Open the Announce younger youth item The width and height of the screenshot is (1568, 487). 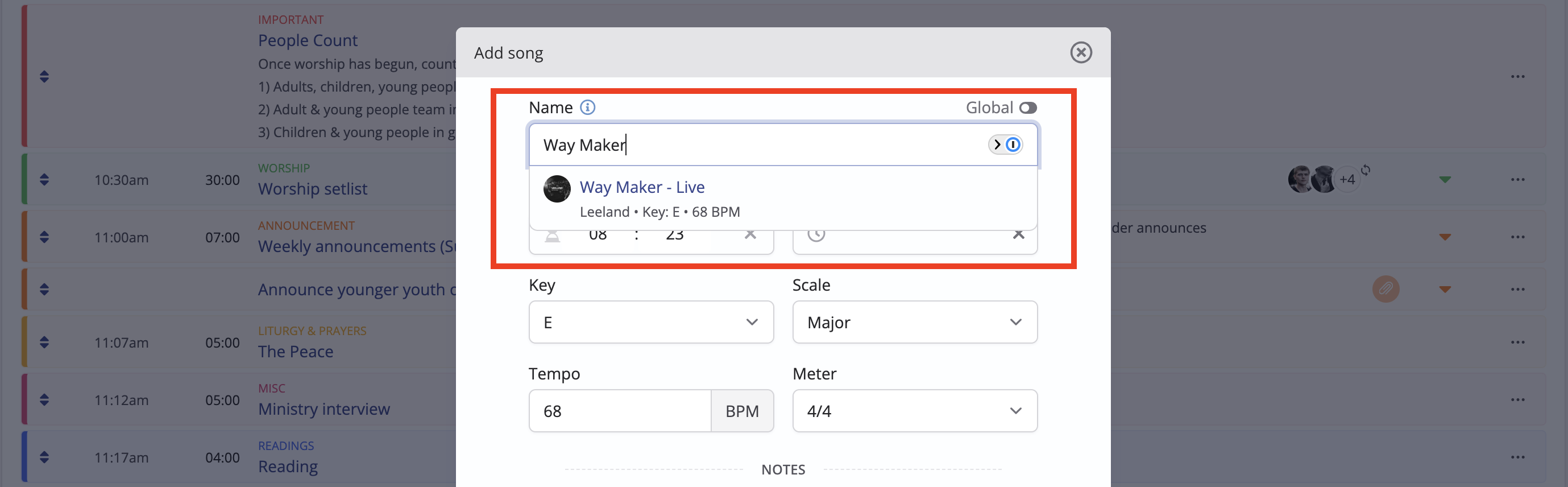tap(356, 290)
